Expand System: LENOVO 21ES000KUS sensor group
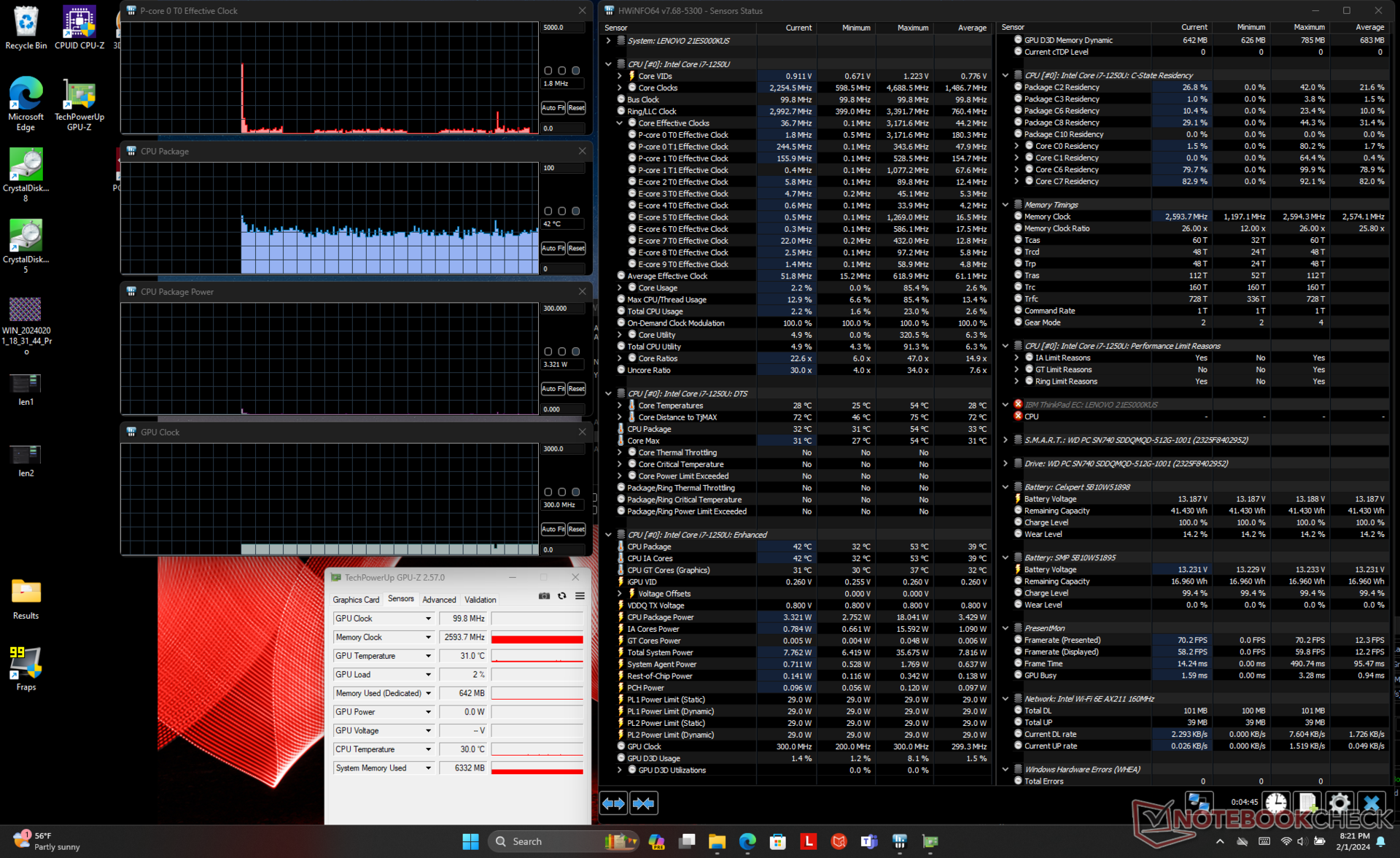 (x=609, y=41)
